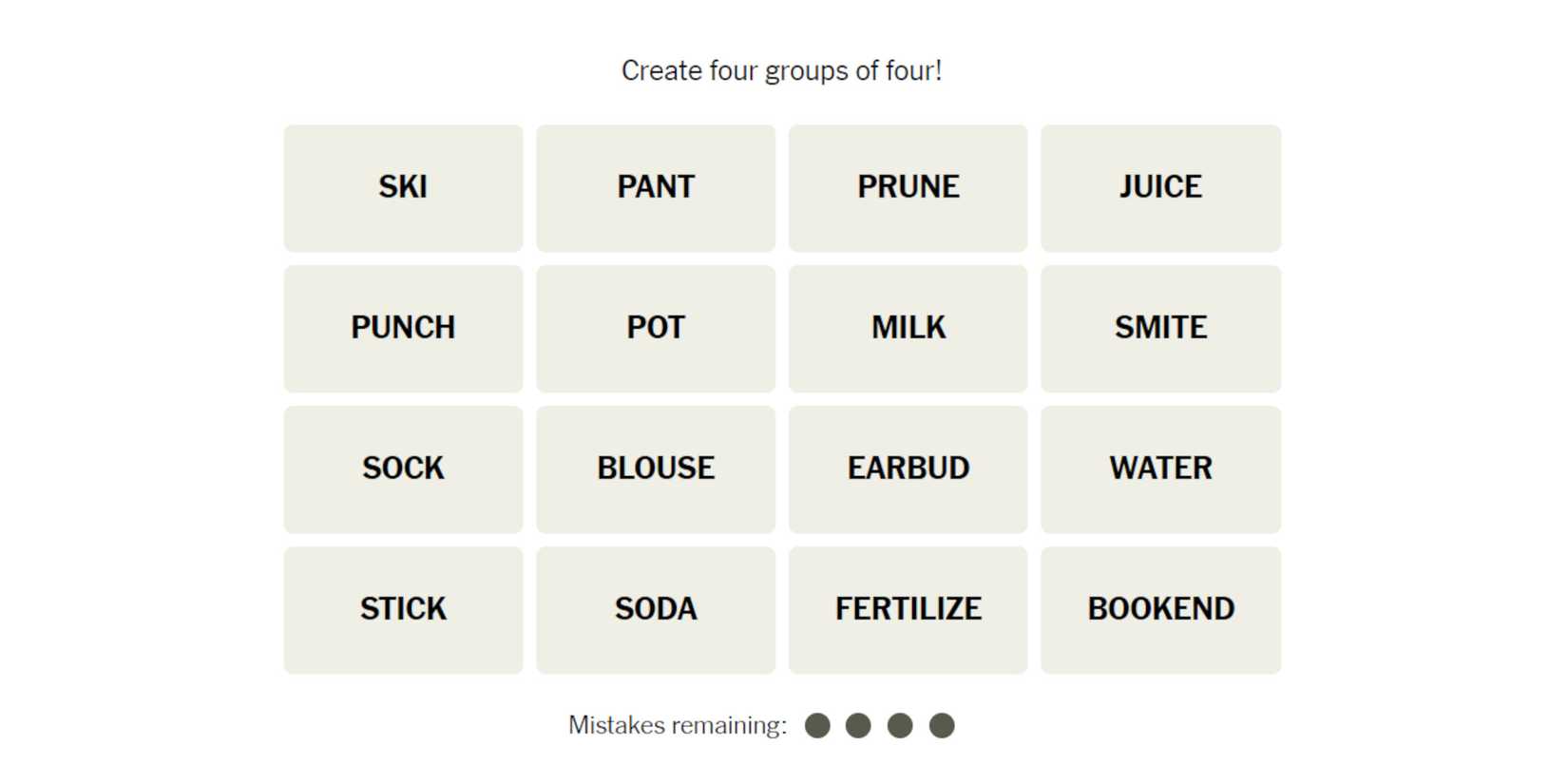Screen dimensions: 1568x784
Task: Choose the POT tile
Action: coord(656,328)
